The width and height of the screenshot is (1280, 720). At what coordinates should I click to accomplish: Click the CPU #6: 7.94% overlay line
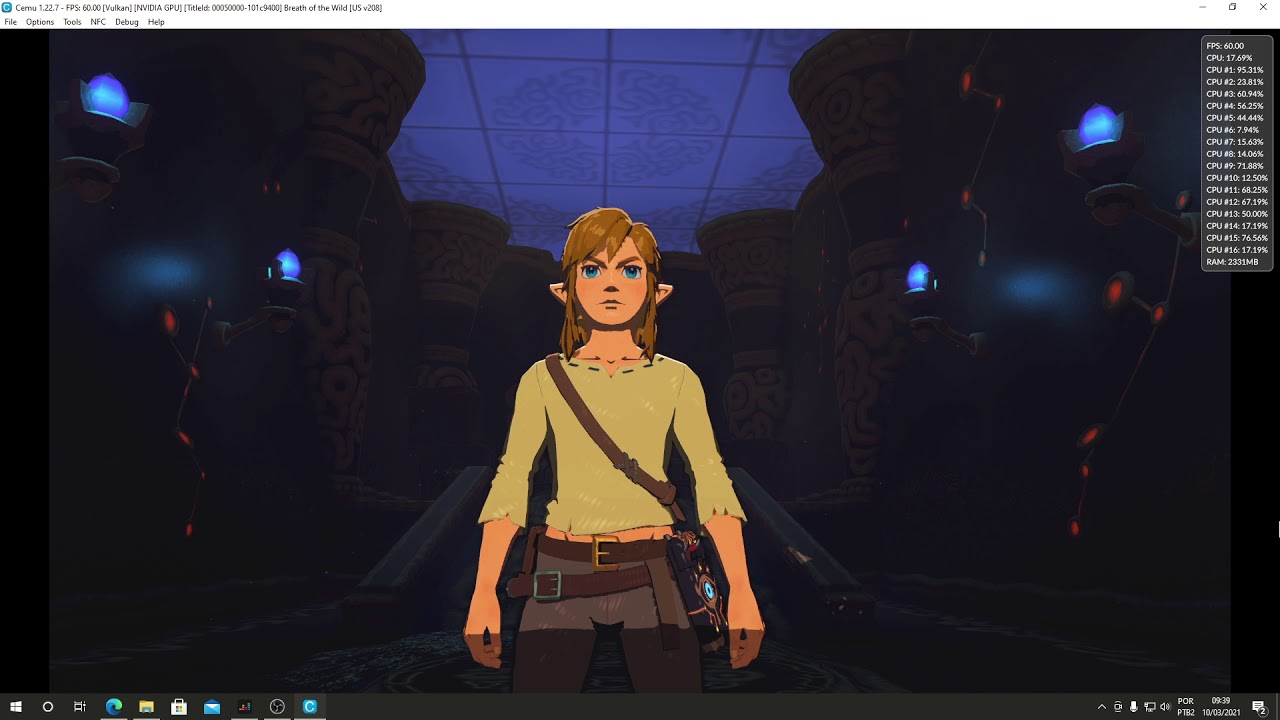(x=1233, y=130)
